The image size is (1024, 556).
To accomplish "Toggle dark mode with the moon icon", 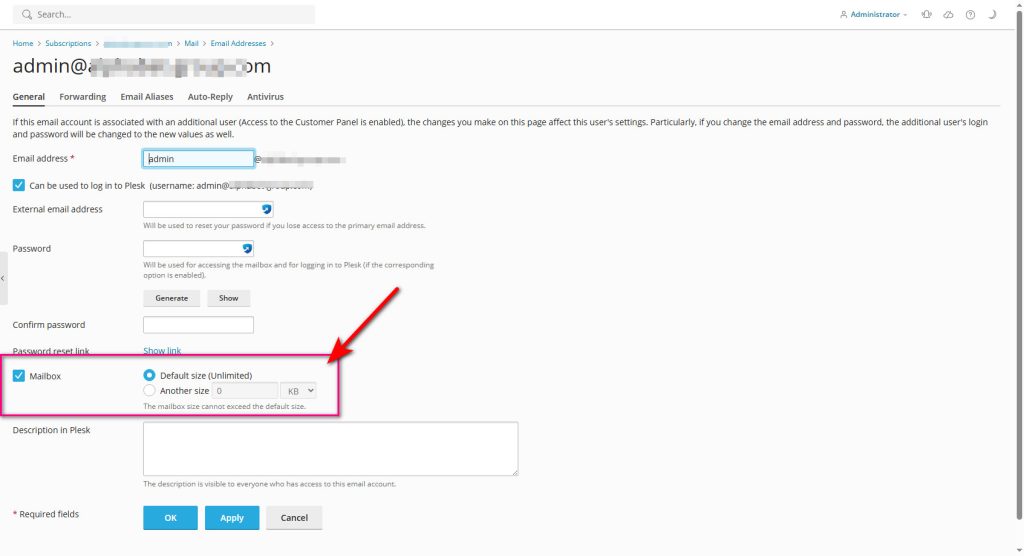I will point(992,15).
